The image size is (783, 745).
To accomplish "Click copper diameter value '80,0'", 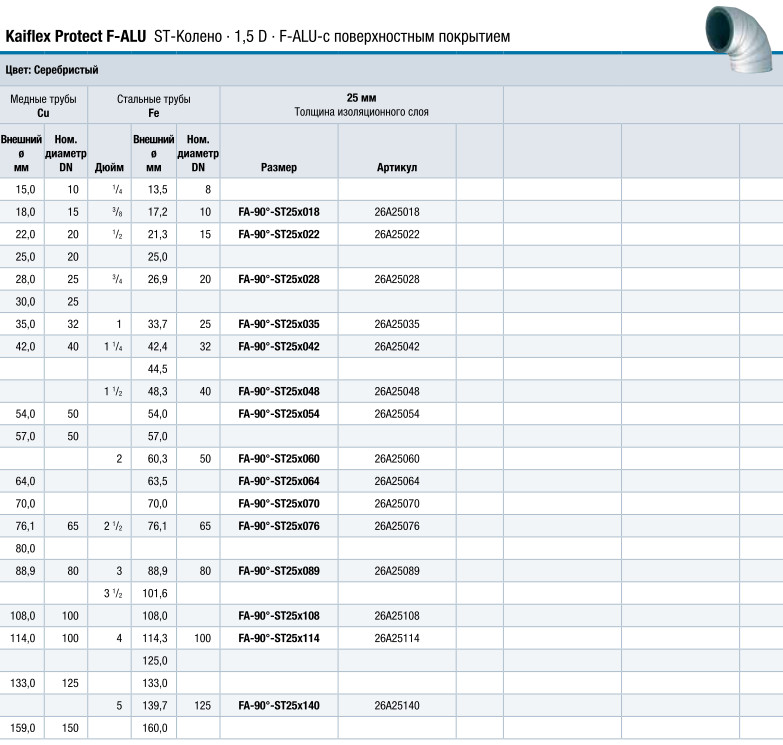I will 25,549.
